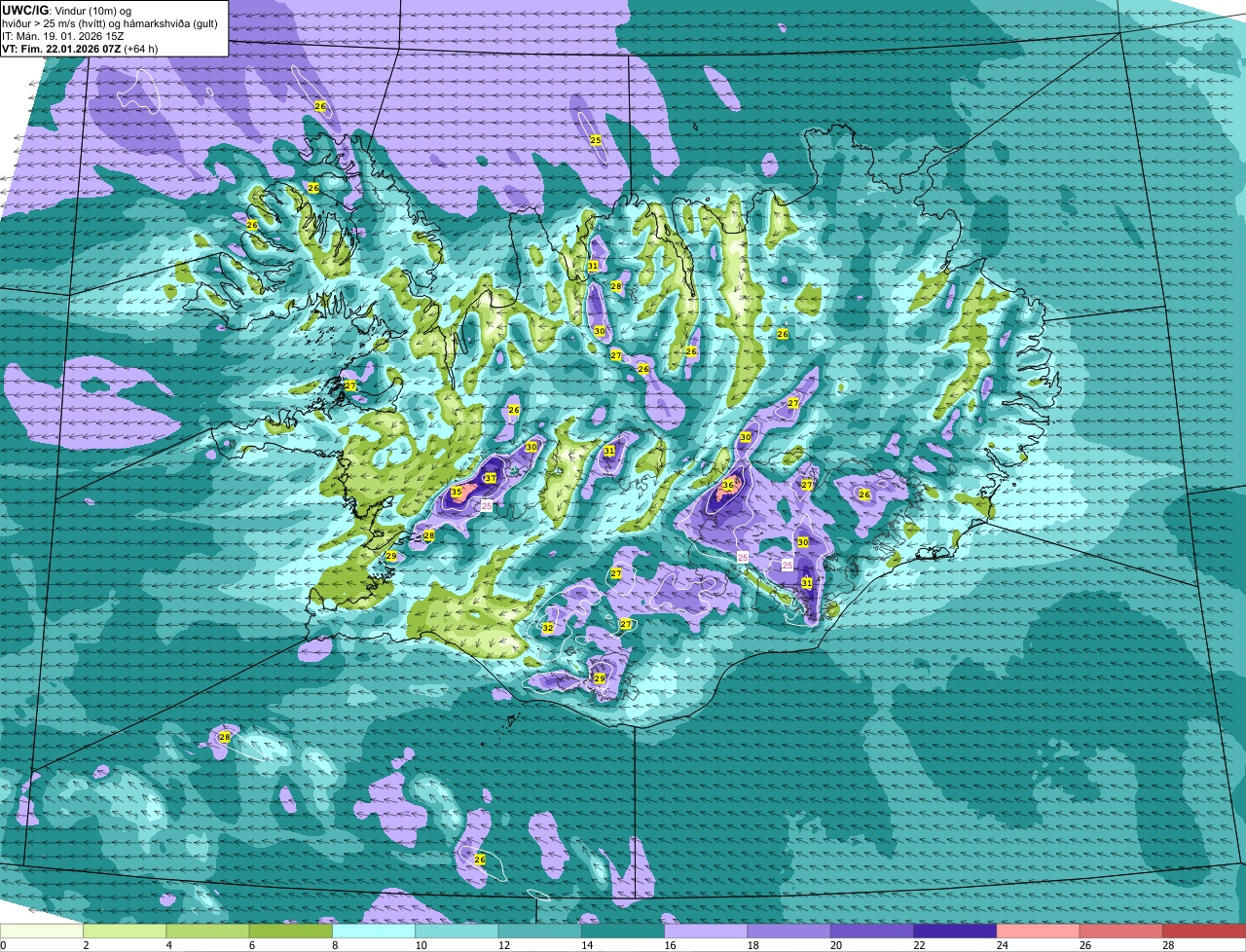
Task: Click the 'VT: Fim. 22.01.2026 07Z (+64 h)' line
Action: (x=80, y=48)
